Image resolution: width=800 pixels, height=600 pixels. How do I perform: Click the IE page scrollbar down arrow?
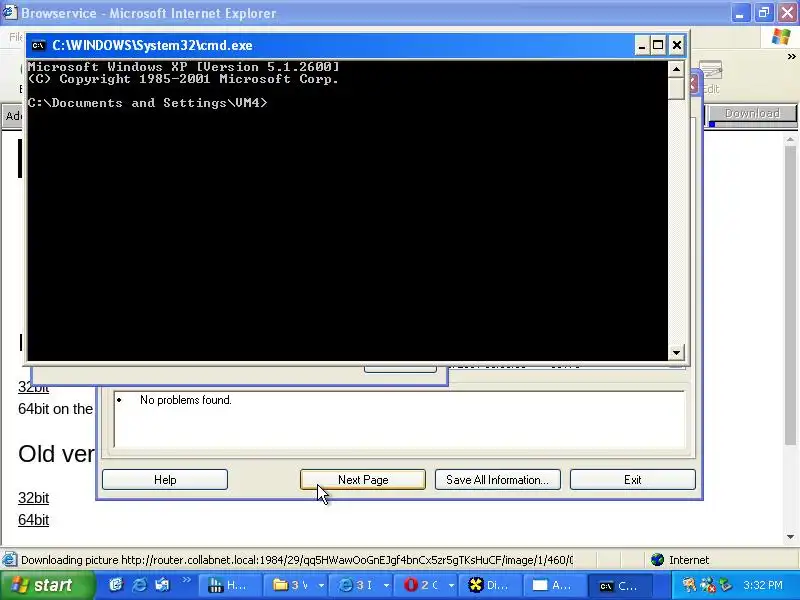(x=791, y=537)
